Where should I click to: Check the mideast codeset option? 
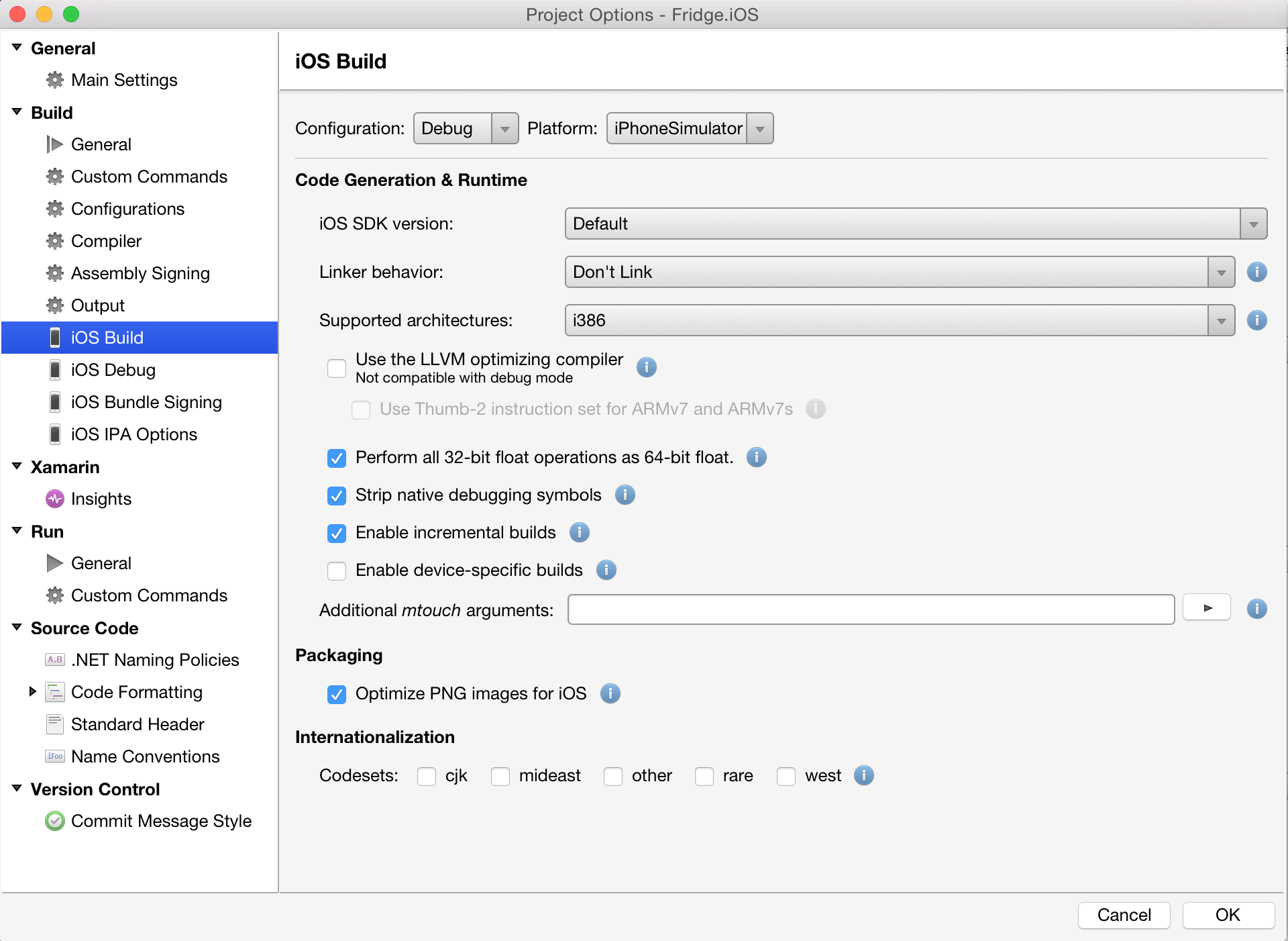500,777
